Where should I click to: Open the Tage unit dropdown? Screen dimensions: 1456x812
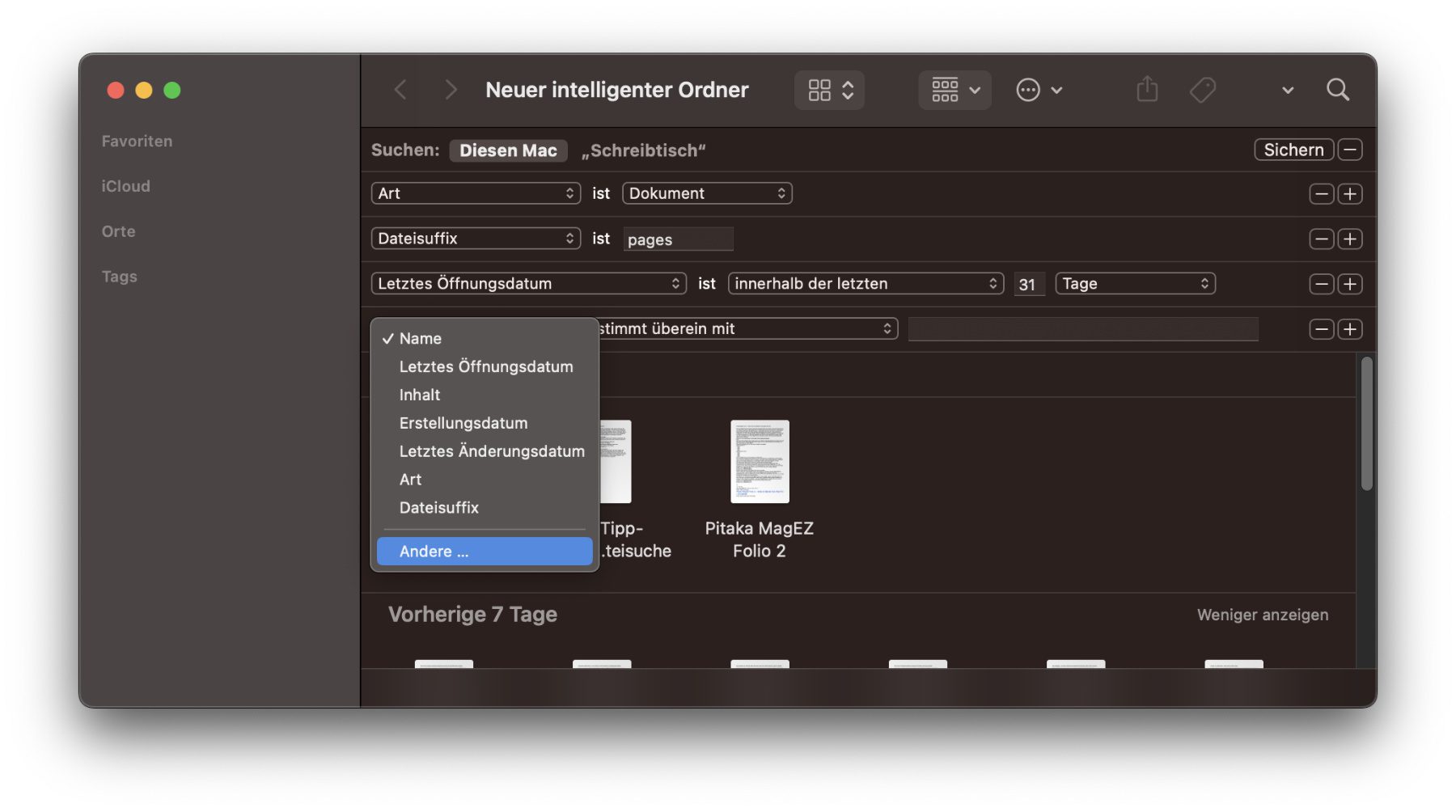pyautogui.click(x=1134, y=284)
